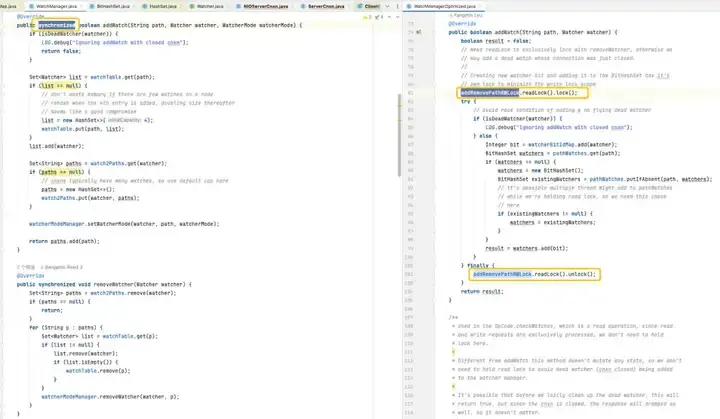This screenshot has height=419, width=720.
Task: Show hidden editor tabs dropdown chevron
Action: point(387,6)
